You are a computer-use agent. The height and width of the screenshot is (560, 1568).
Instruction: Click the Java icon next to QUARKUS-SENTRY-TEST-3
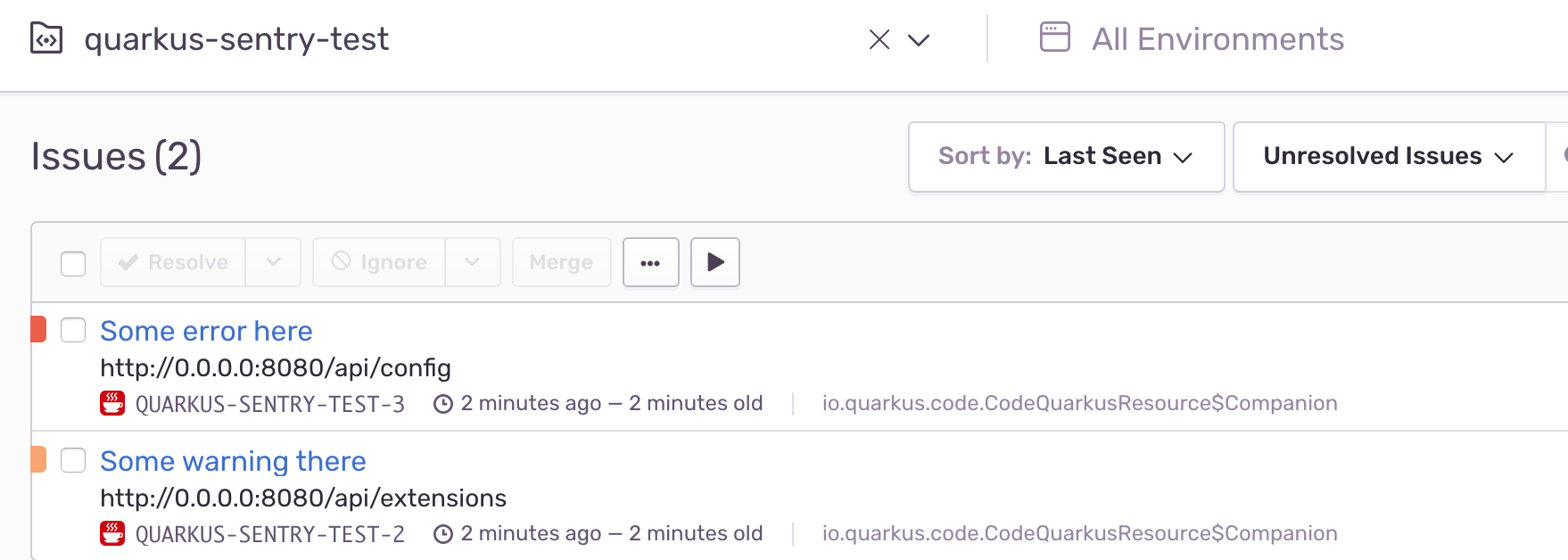(112, 404)
